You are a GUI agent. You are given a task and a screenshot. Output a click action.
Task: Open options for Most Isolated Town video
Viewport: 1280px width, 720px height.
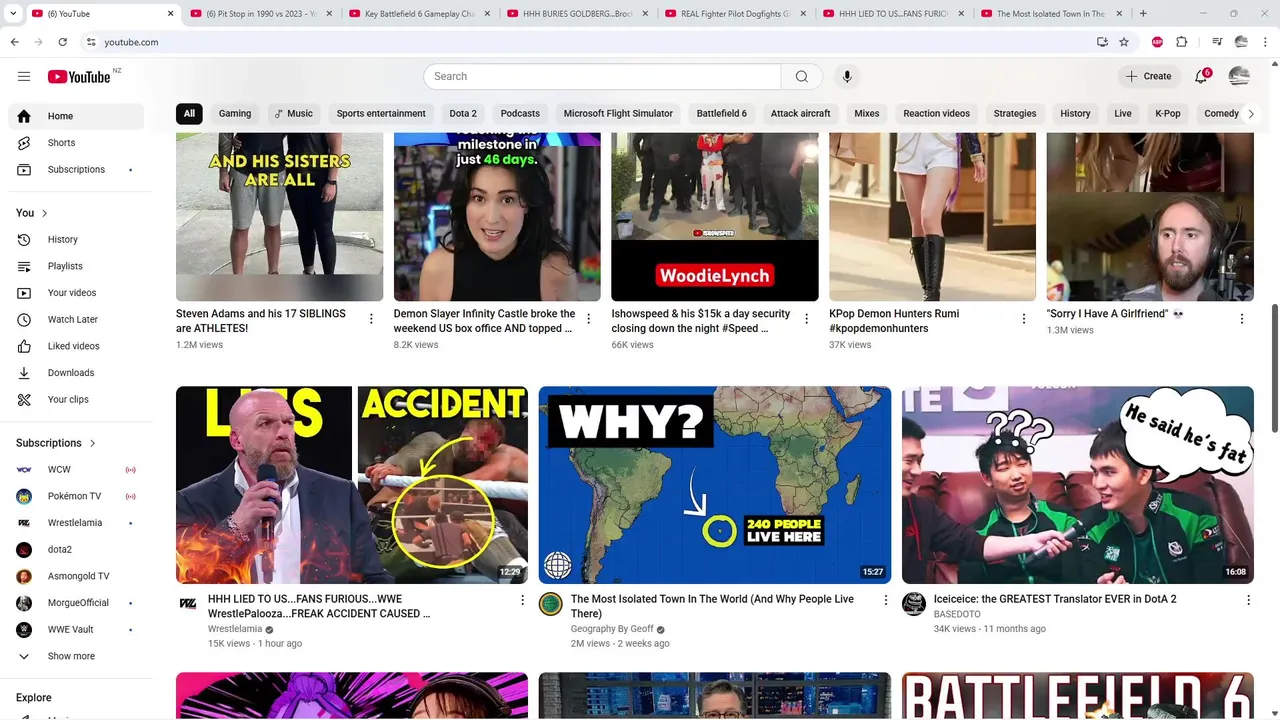pos(885,600)
